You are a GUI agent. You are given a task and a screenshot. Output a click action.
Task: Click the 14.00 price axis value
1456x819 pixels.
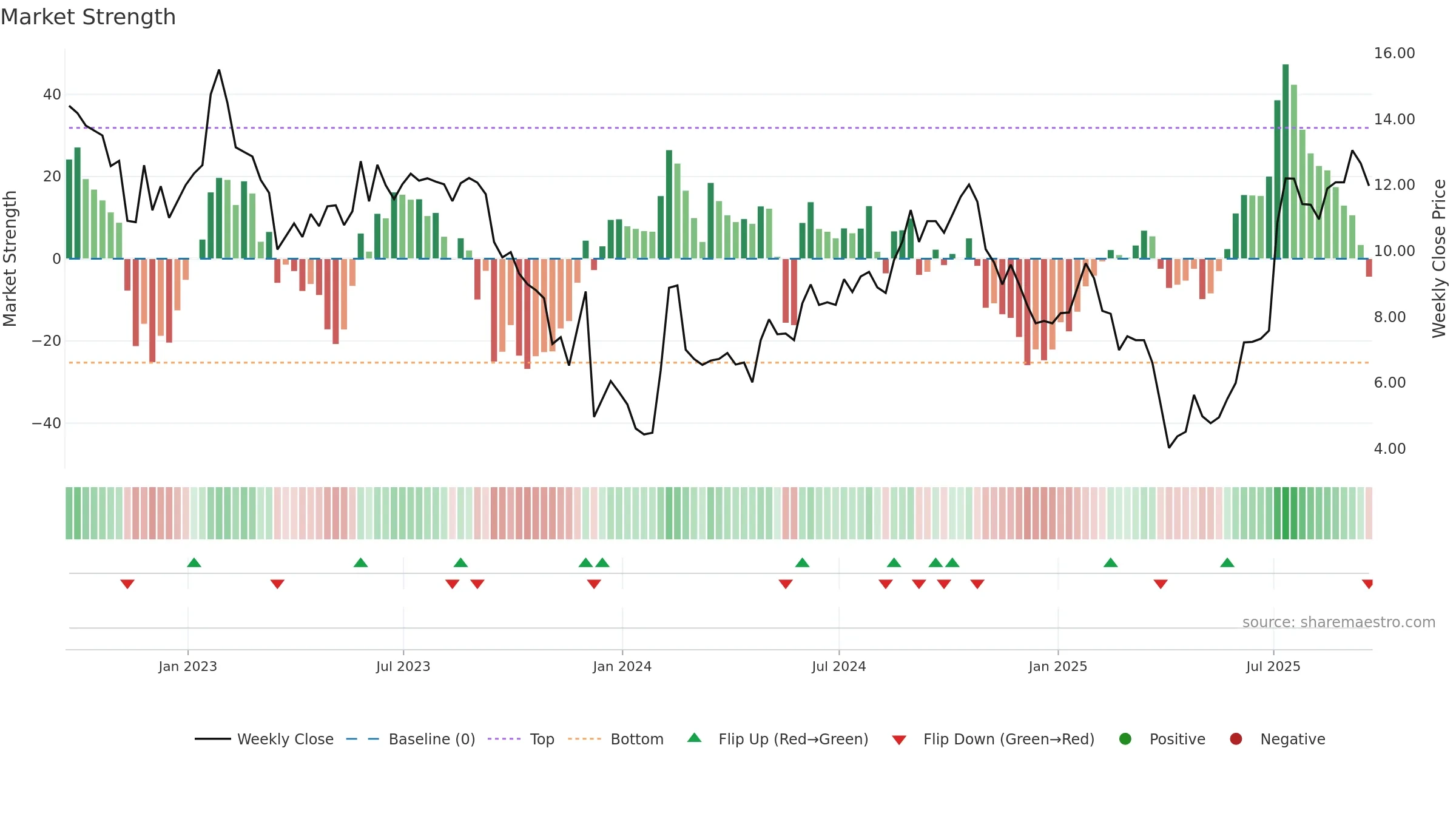tap(1394, 120)
